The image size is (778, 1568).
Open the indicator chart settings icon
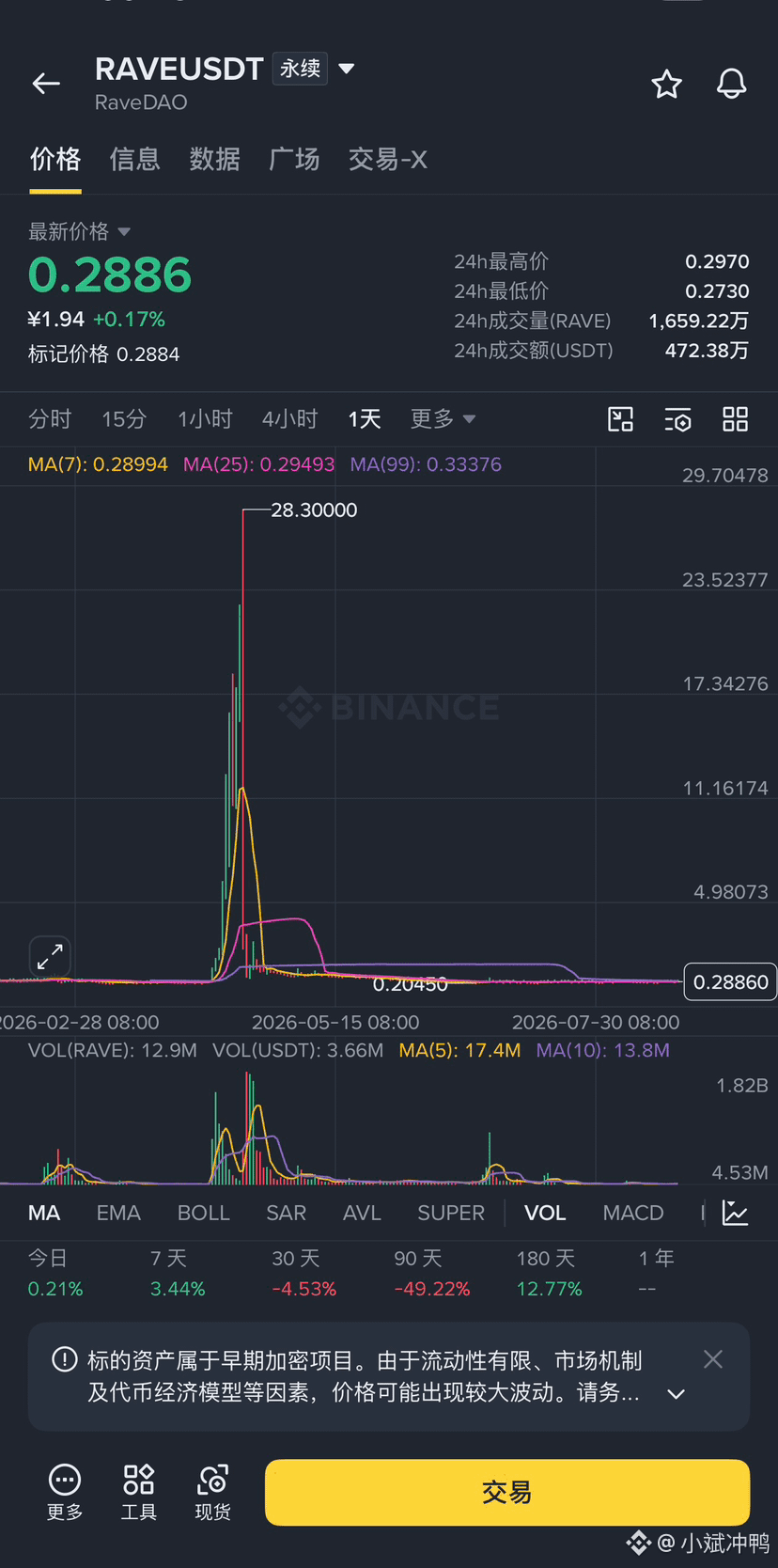tap(735, 1213)
